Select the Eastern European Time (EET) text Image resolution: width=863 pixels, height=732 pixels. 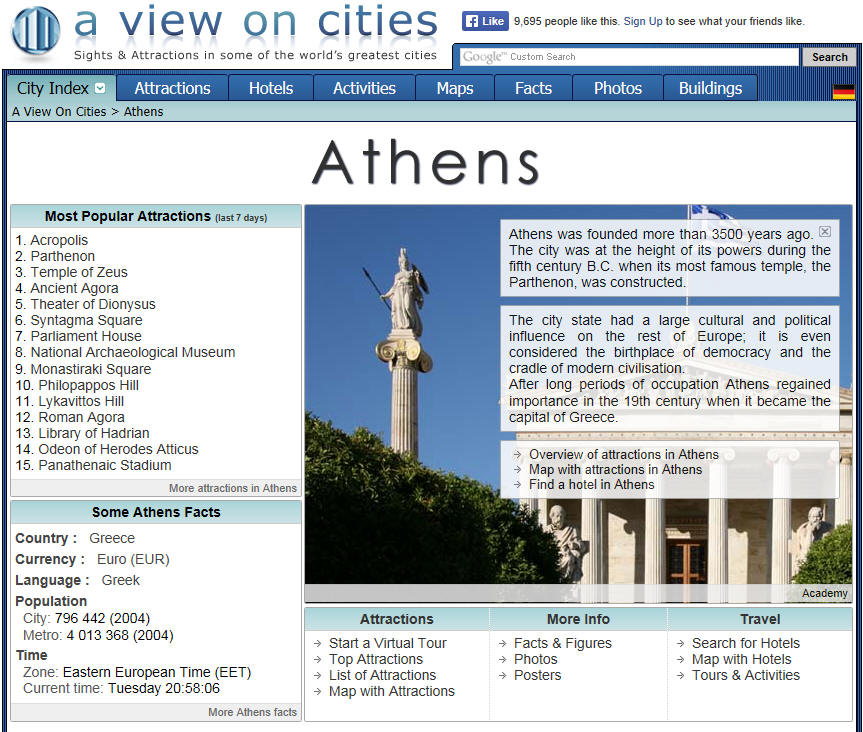(157, 672)
